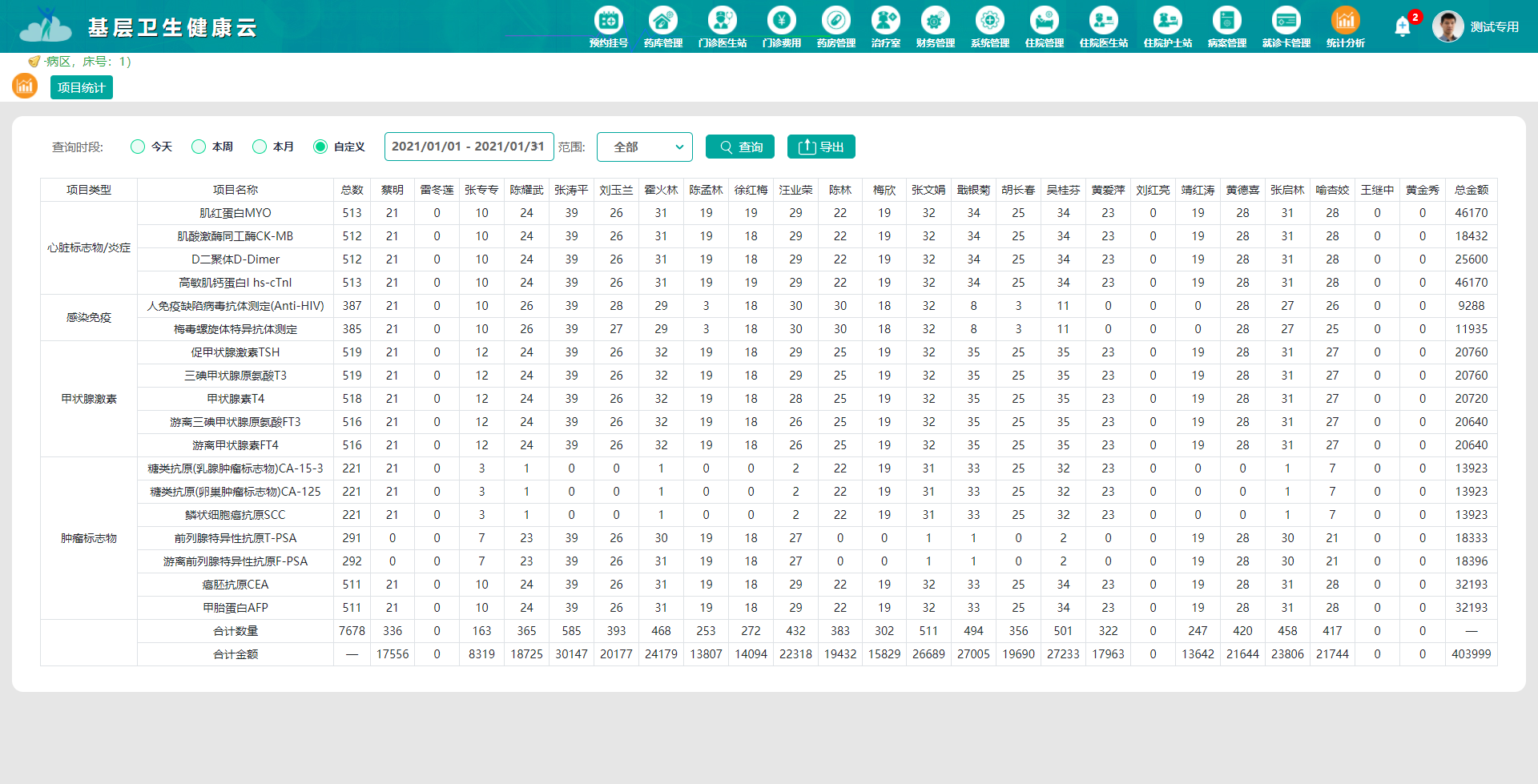This screenshot has width=1538, height=784.
Task: Click the orange statistics chart icon
Action: 25,86
